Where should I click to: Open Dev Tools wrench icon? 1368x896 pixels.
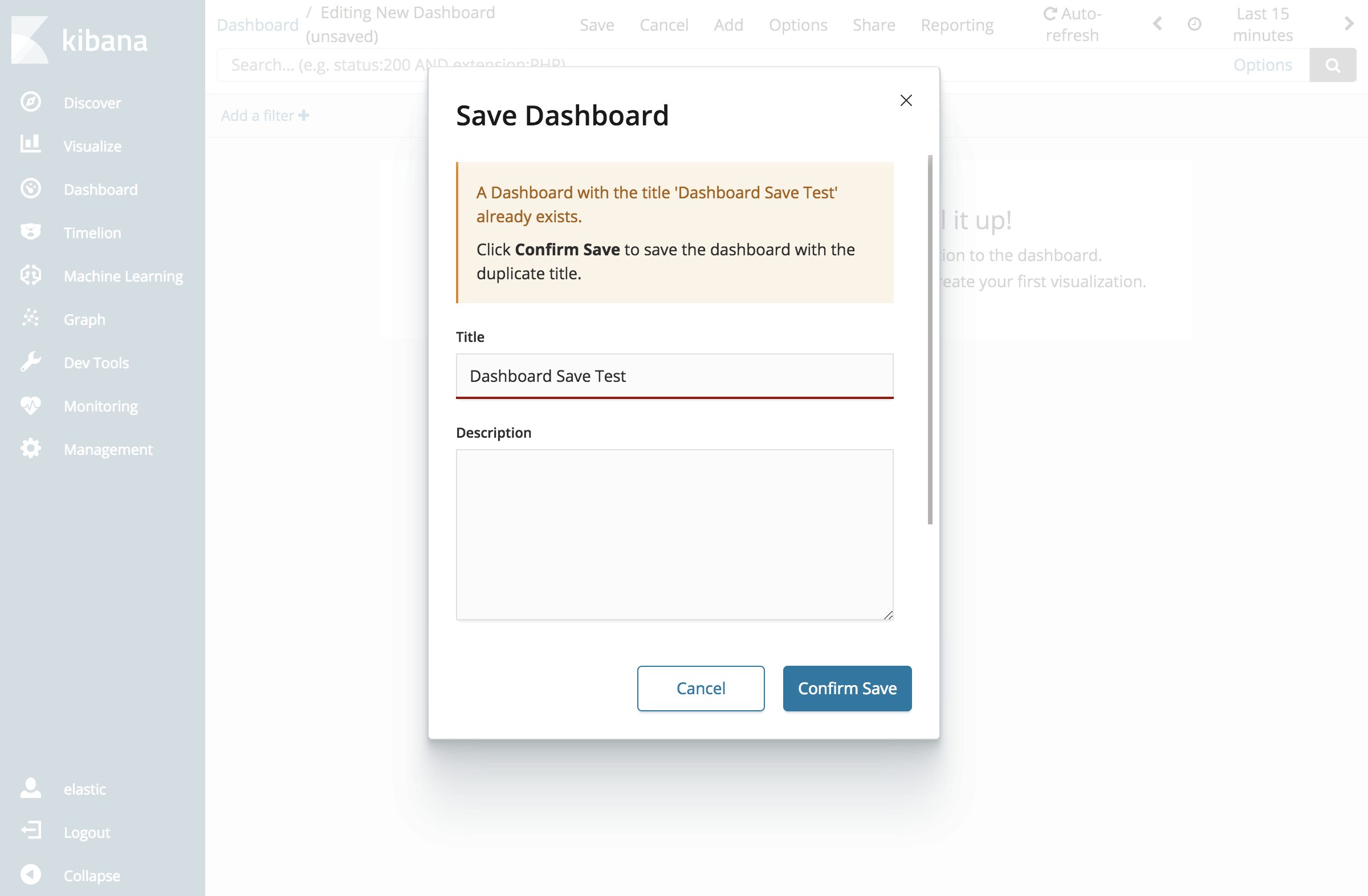point(30,362)
